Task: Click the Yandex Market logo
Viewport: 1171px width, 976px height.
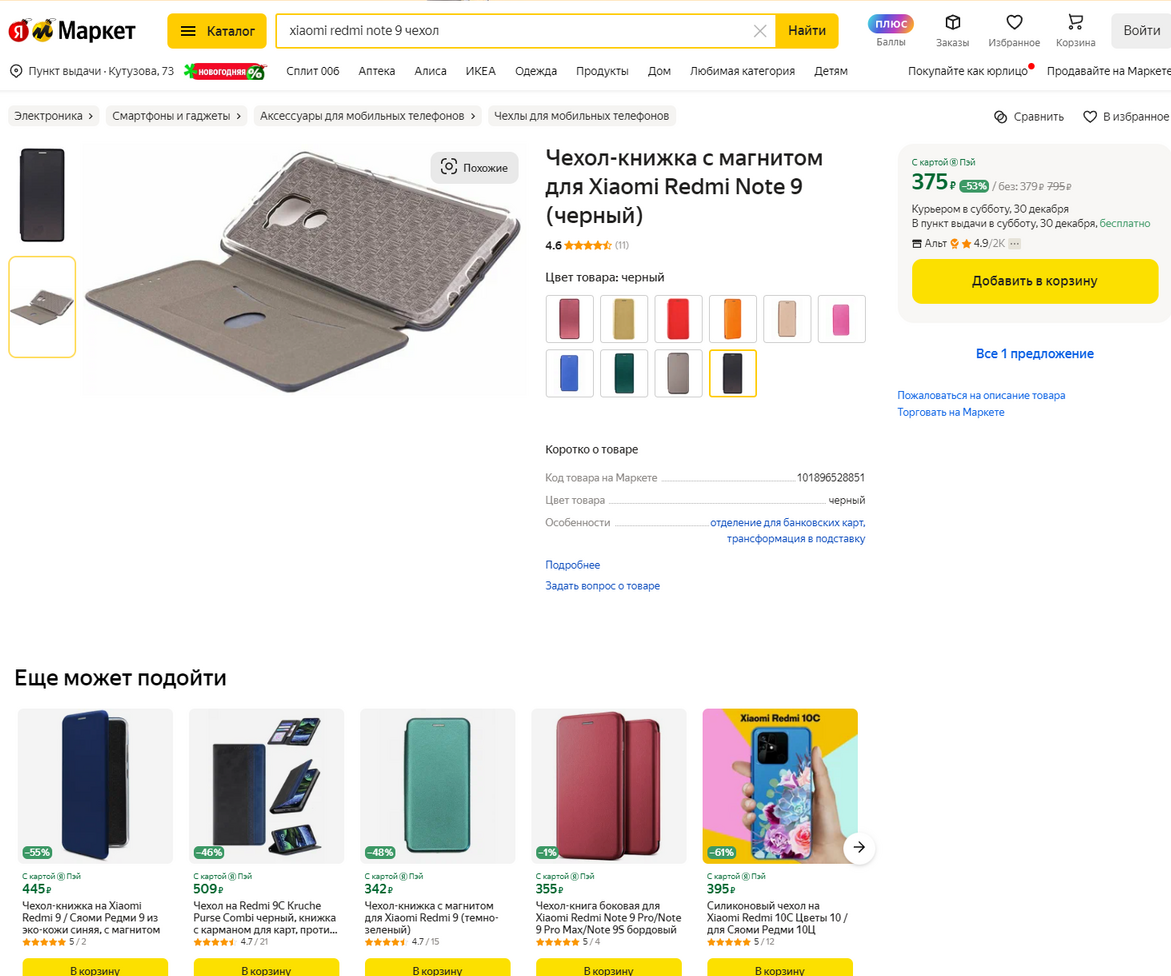Action: pos(72,31)
